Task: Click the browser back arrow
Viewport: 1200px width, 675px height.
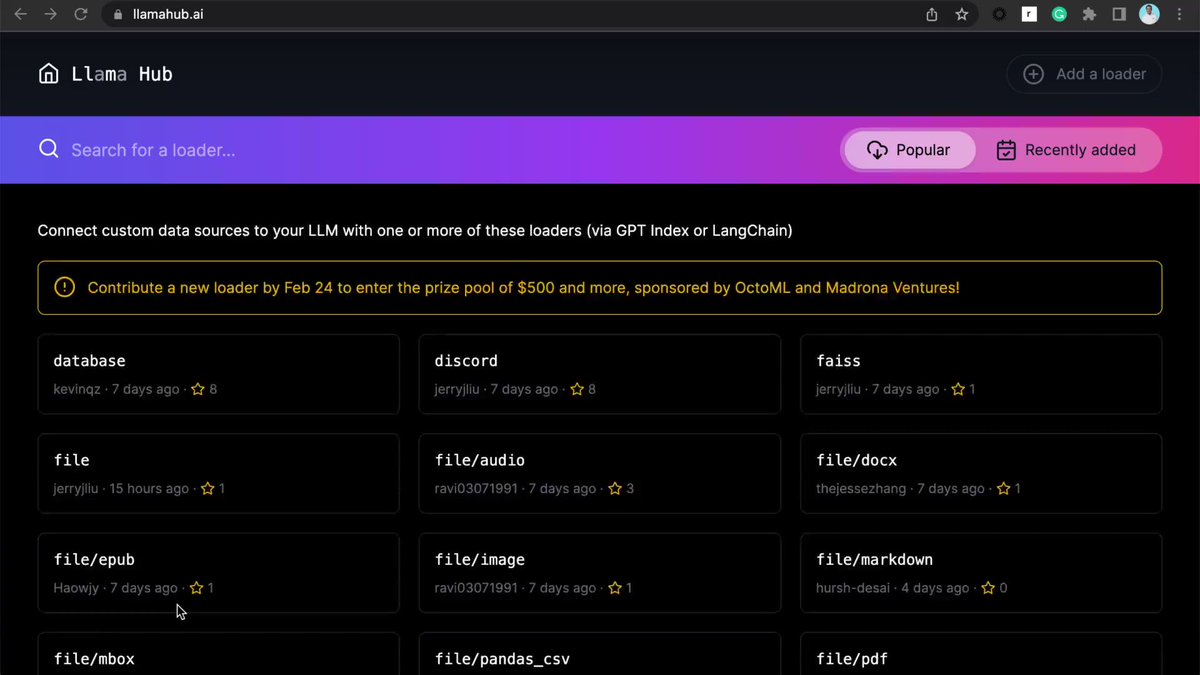Action: (x=20, y=15)
